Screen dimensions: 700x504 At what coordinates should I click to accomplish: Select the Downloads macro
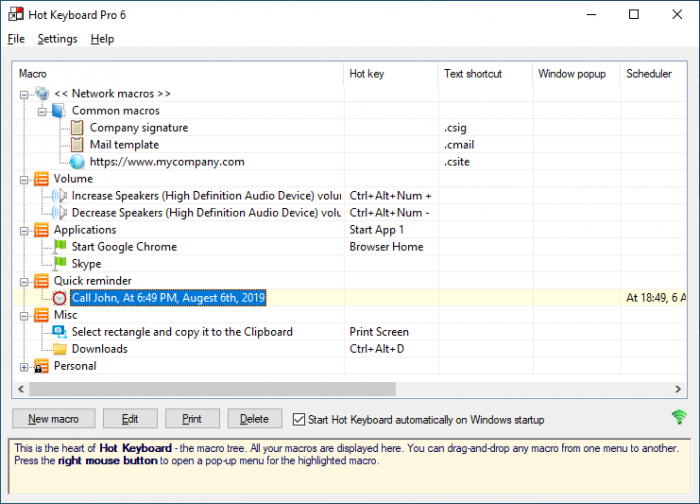point(100,349)
